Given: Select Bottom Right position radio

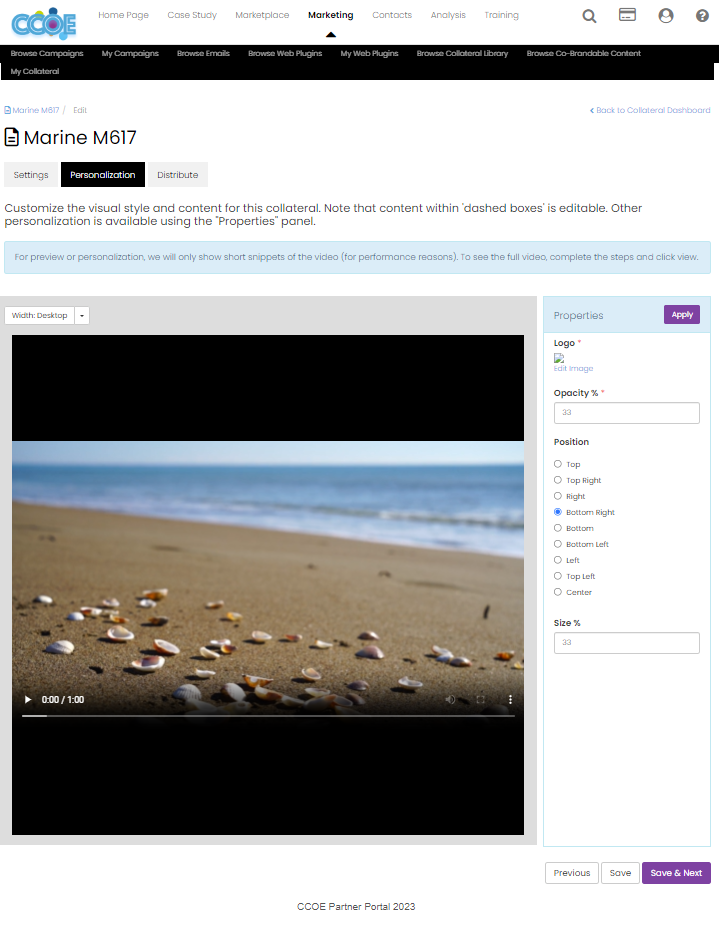Looking at the screenshot, I should [557, 512].
